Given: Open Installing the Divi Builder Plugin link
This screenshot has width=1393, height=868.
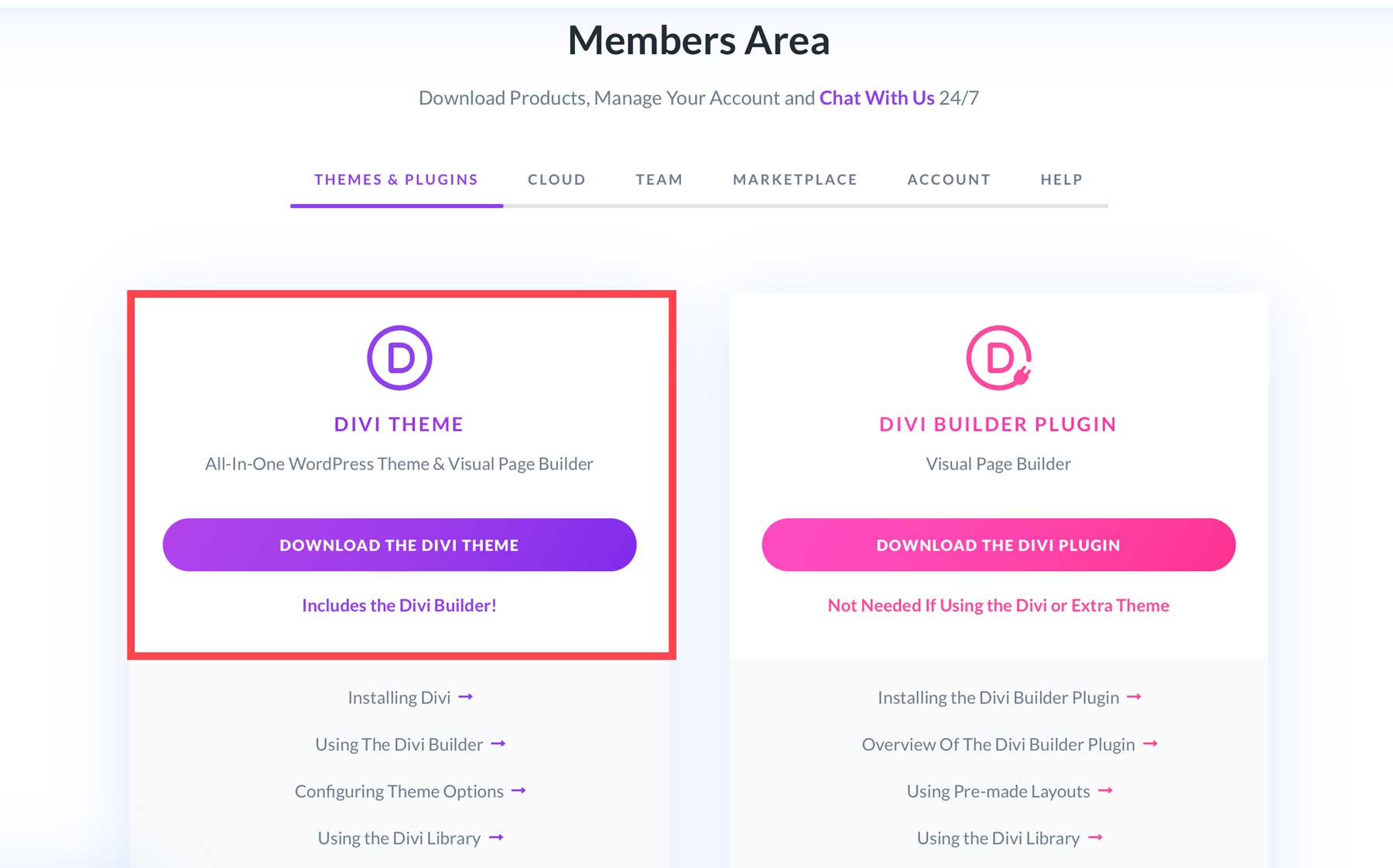Looking at the screenshot, I should coord(1009,697).
